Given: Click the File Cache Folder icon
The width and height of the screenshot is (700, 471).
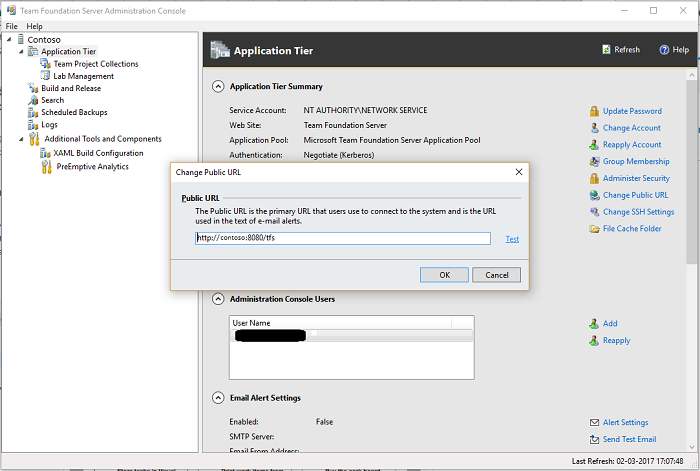Looking at the screenshot, I should (594, 229).
